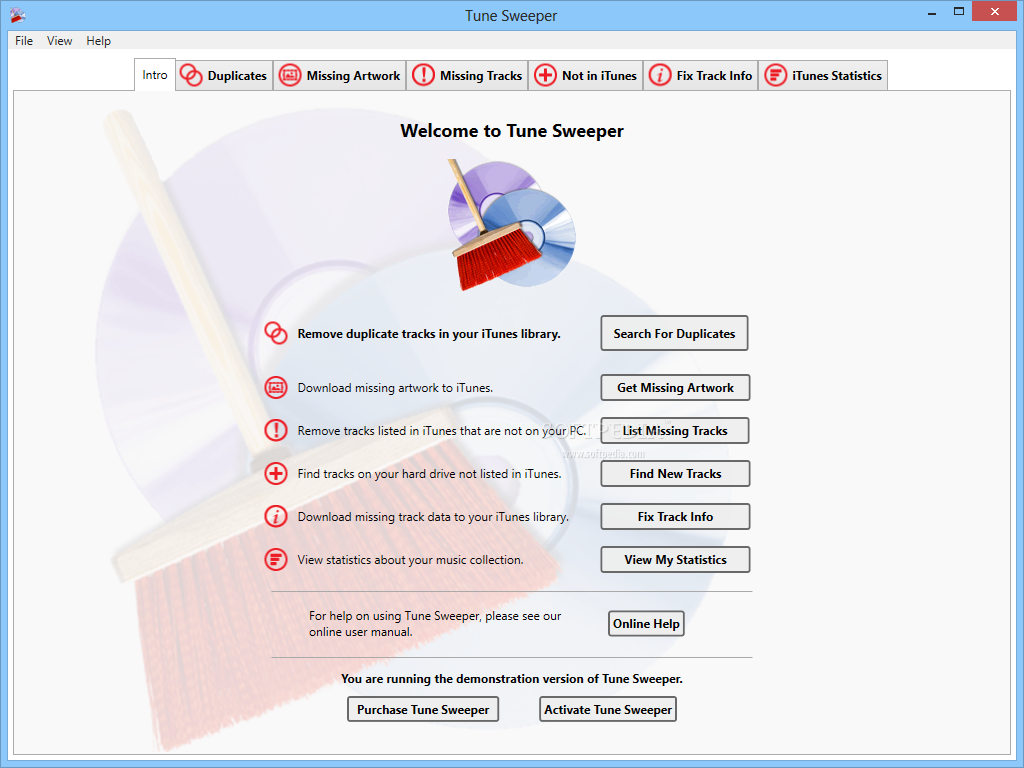Click the Welcome to Tune Sweeper heading

511,131
